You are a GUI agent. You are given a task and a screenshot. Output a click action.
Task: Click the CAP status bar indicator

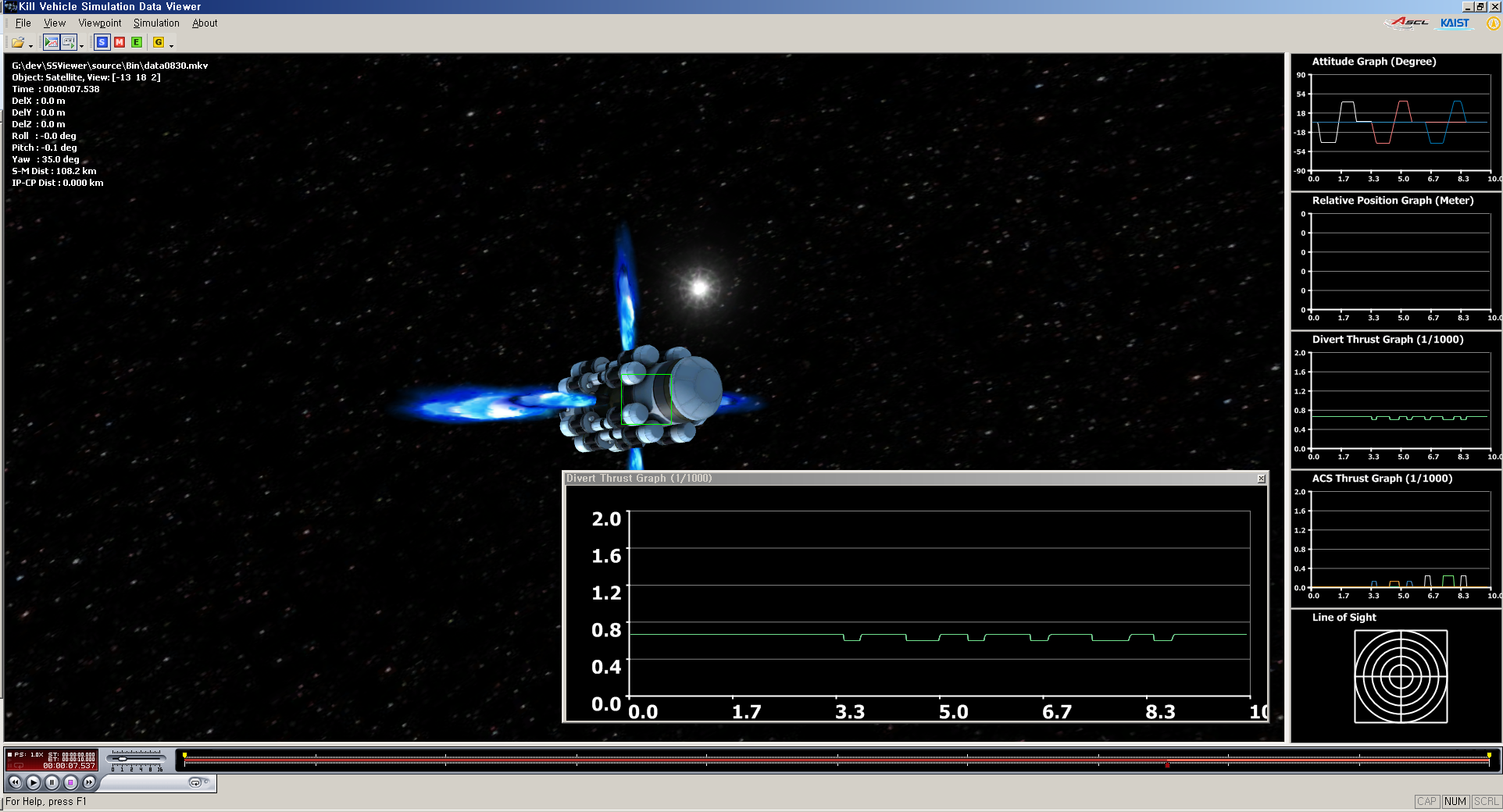pyautogui.click(x=1426, y=801)
